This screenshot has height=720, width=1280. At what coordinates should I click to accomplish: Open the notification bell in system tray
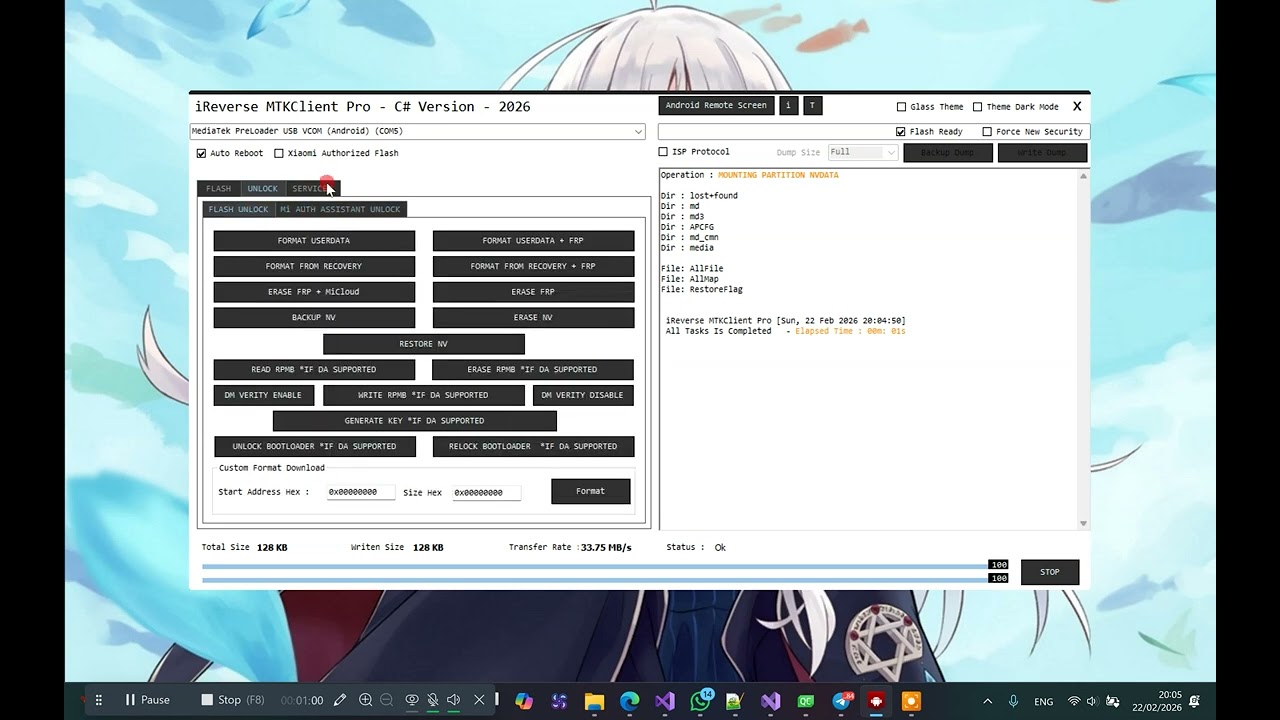[x=1194, y=701]
